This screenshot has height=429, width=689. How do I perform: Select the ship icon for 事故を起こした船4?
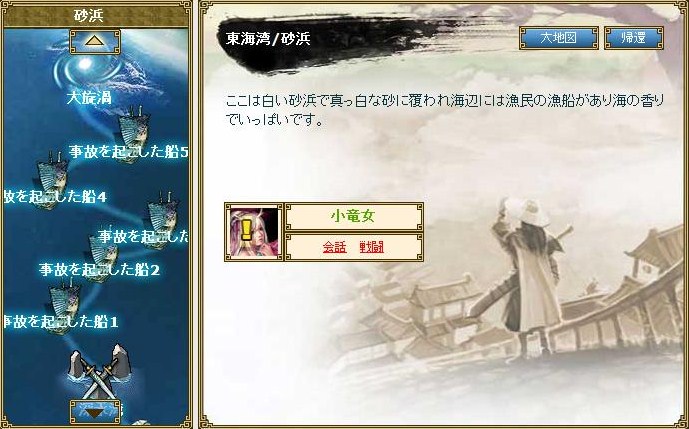point(51,179)
